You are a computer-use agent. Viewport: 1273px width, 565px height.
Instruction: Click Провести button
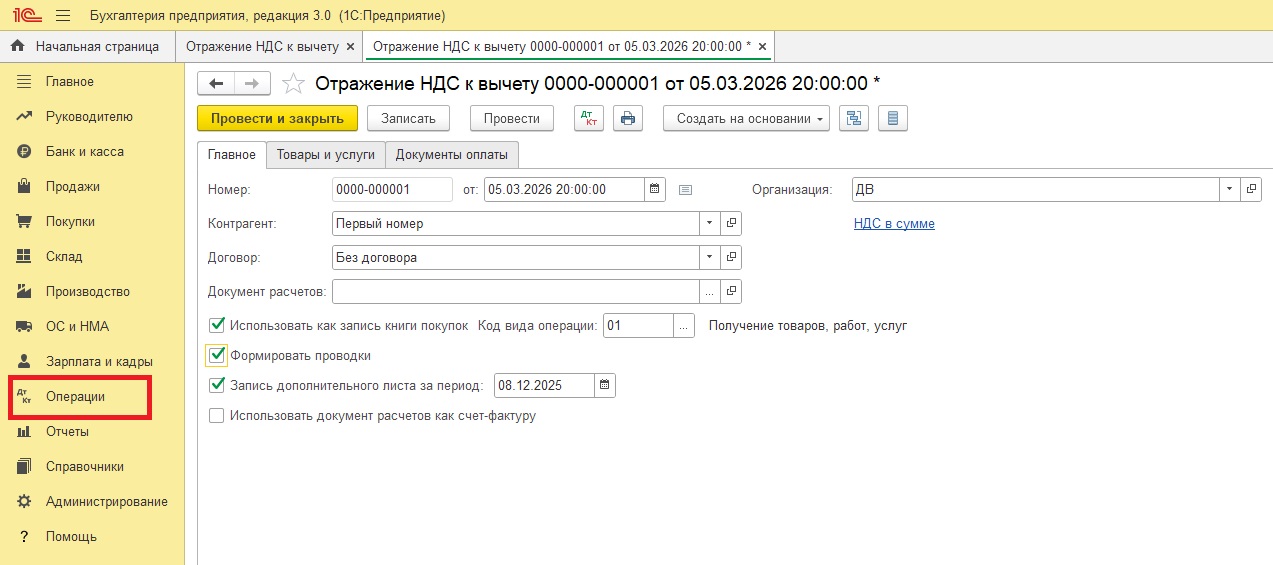[x=512, y=118]
